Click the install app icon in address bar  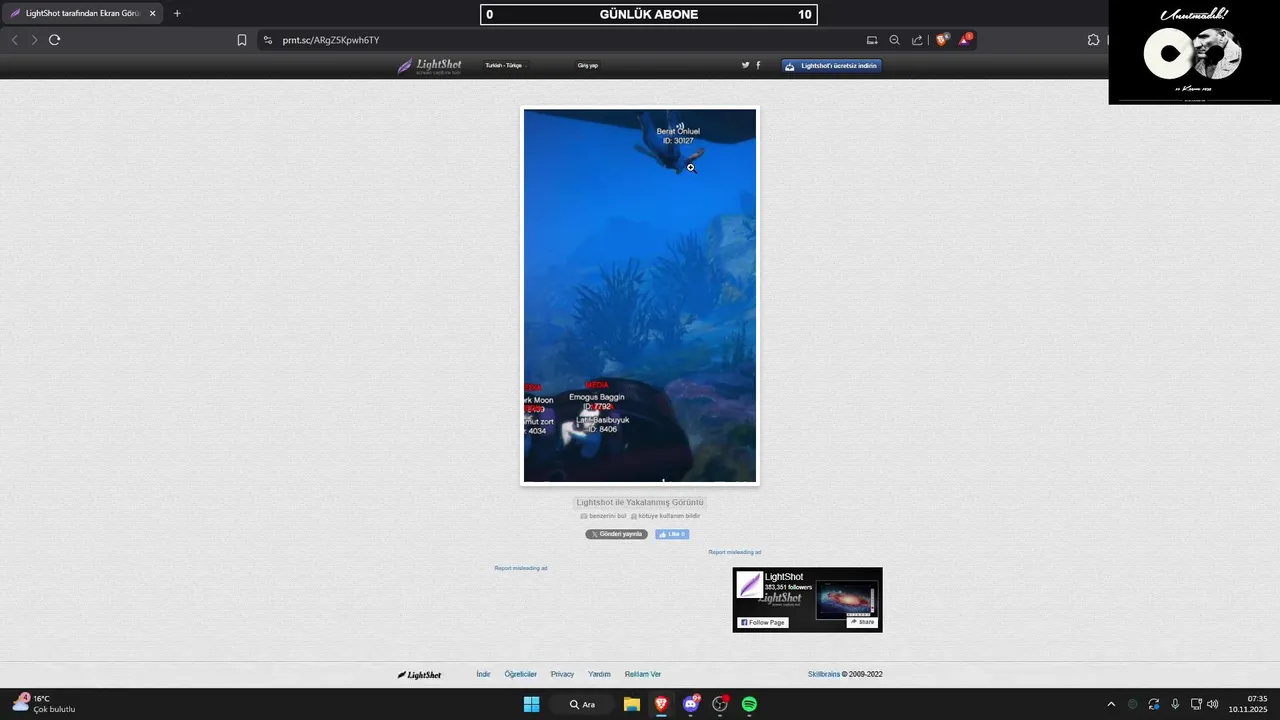[872, 40]
